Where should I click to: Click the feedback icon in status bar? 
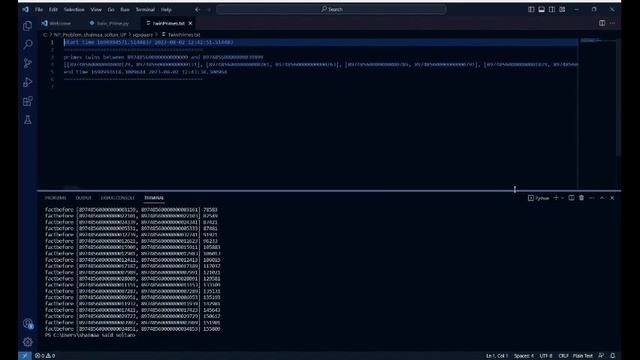click(601, 356)
